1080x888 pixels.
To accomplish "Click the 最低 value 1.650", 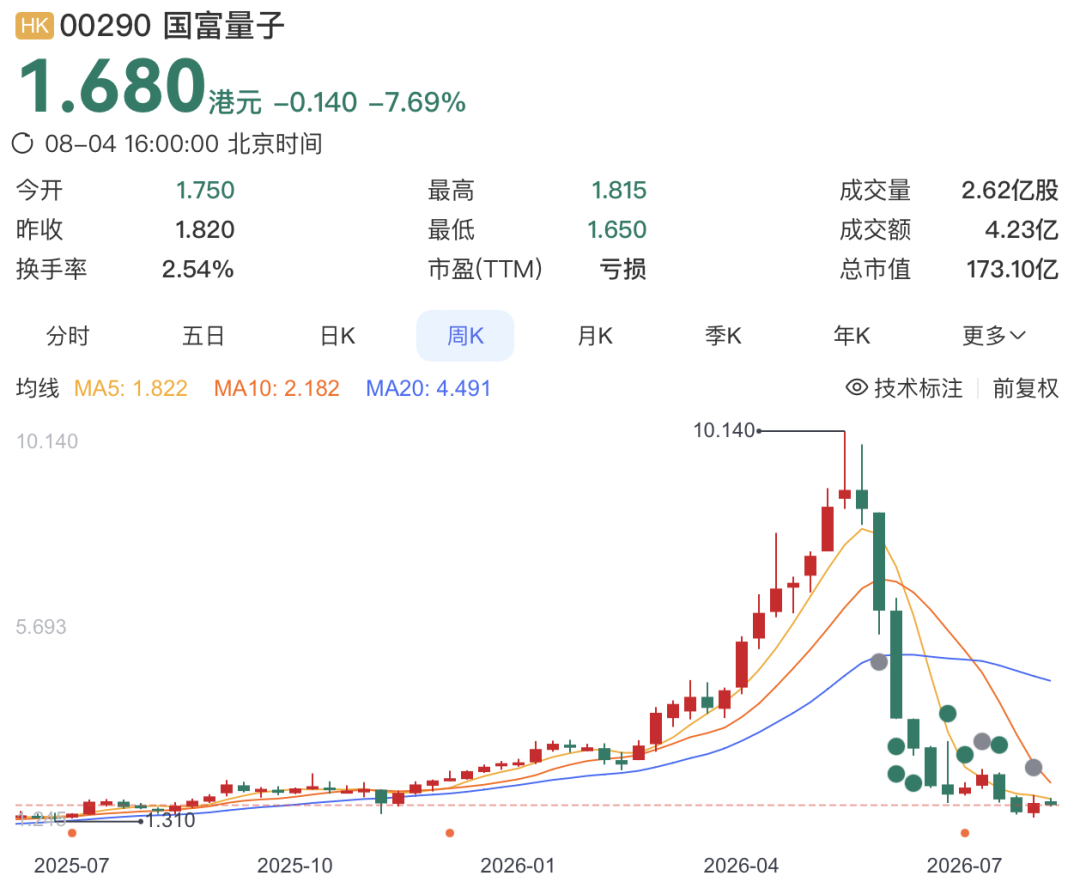I will pyautogui.click(x=617, y=229).
